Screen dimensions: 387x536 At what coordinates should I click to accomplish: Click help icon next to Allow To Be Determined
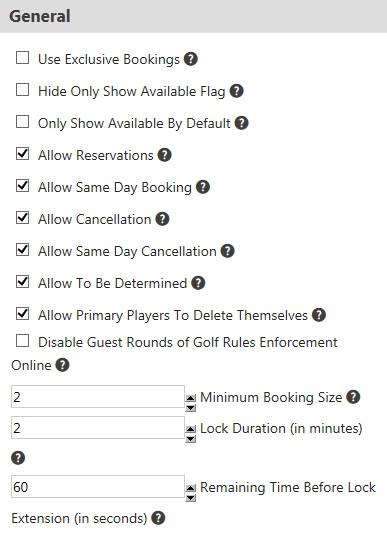tap(198, 283)
